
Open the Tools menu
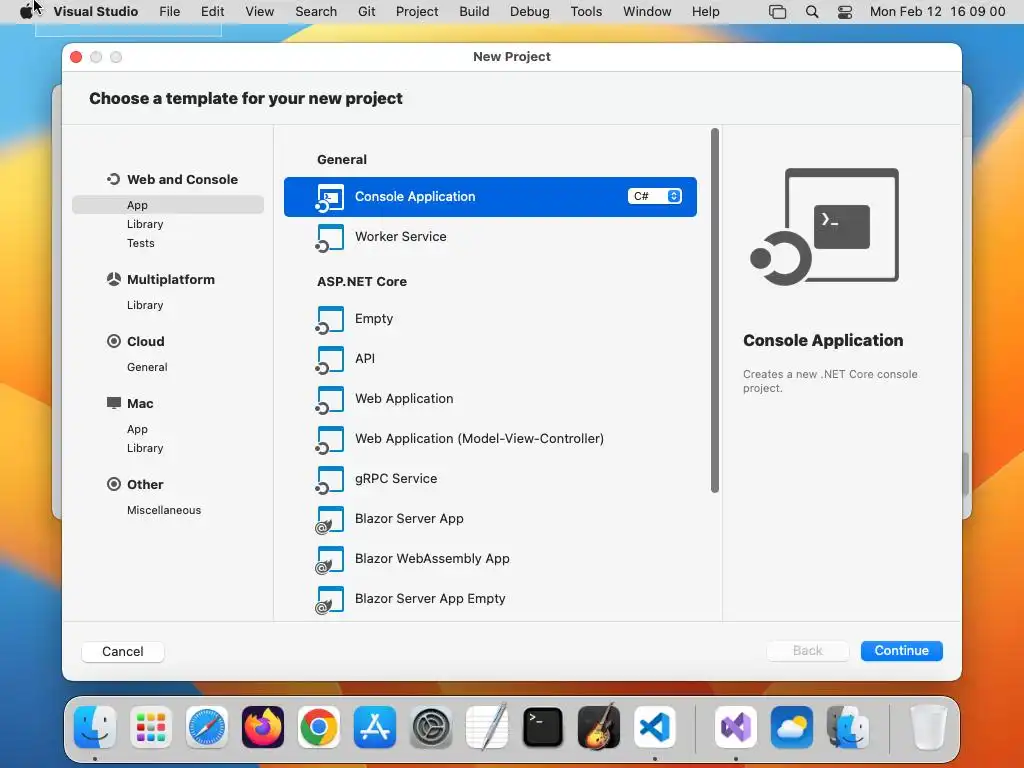(x=586, y=12)
